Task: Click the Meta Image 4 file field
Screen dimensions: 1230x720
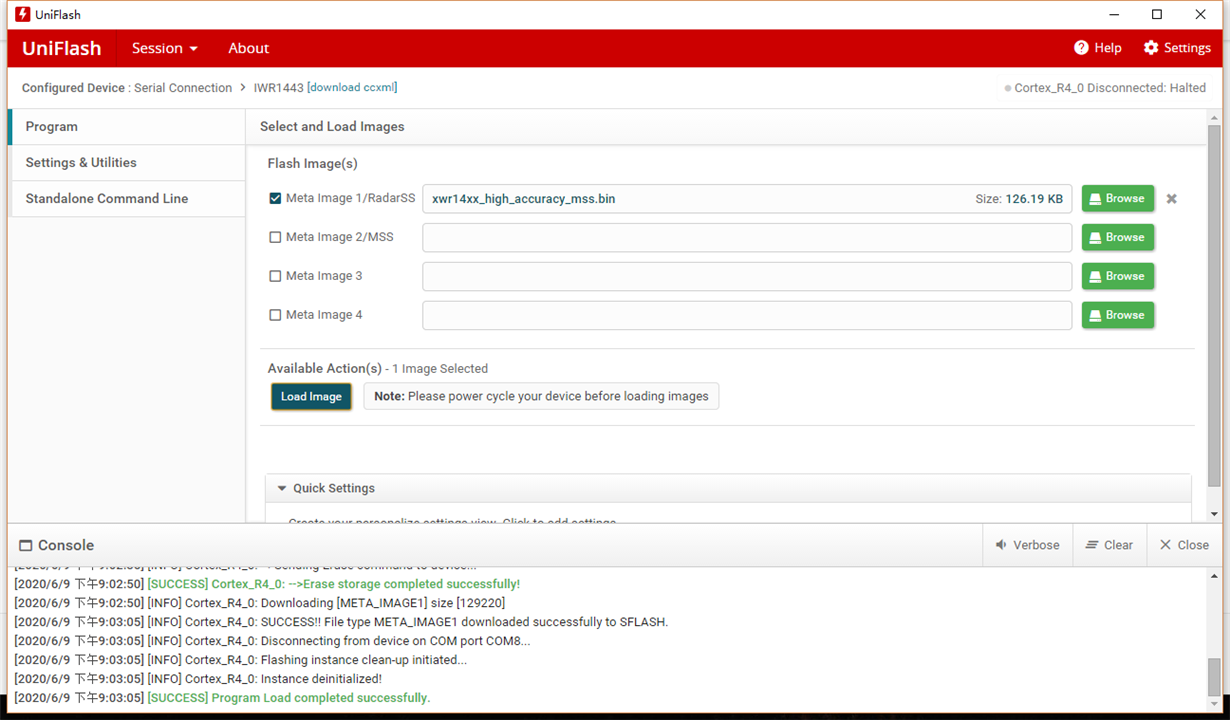Action: coord(747,315)
